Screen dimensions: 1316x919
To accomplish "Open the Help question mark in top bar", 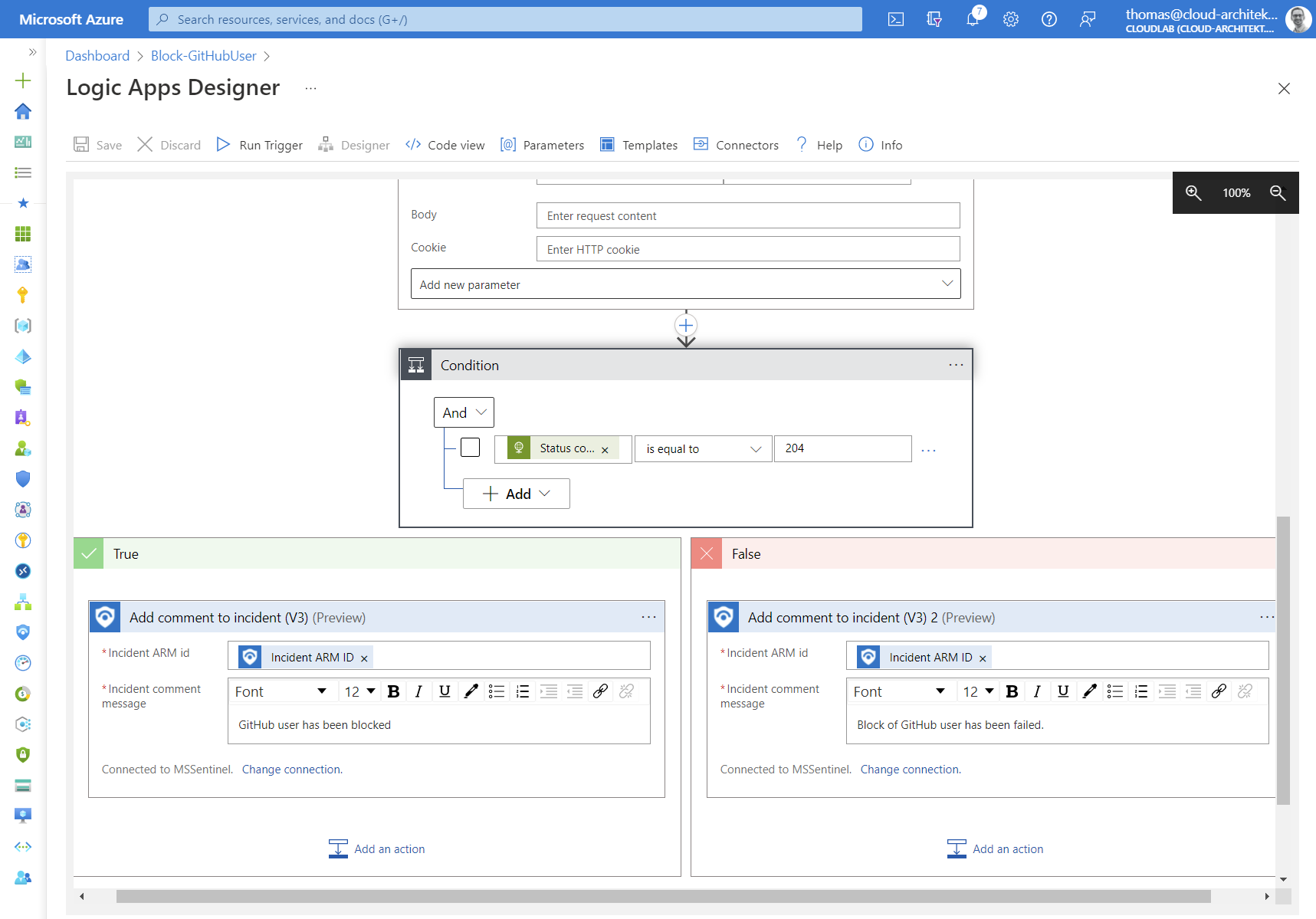I will (1049, 19).
